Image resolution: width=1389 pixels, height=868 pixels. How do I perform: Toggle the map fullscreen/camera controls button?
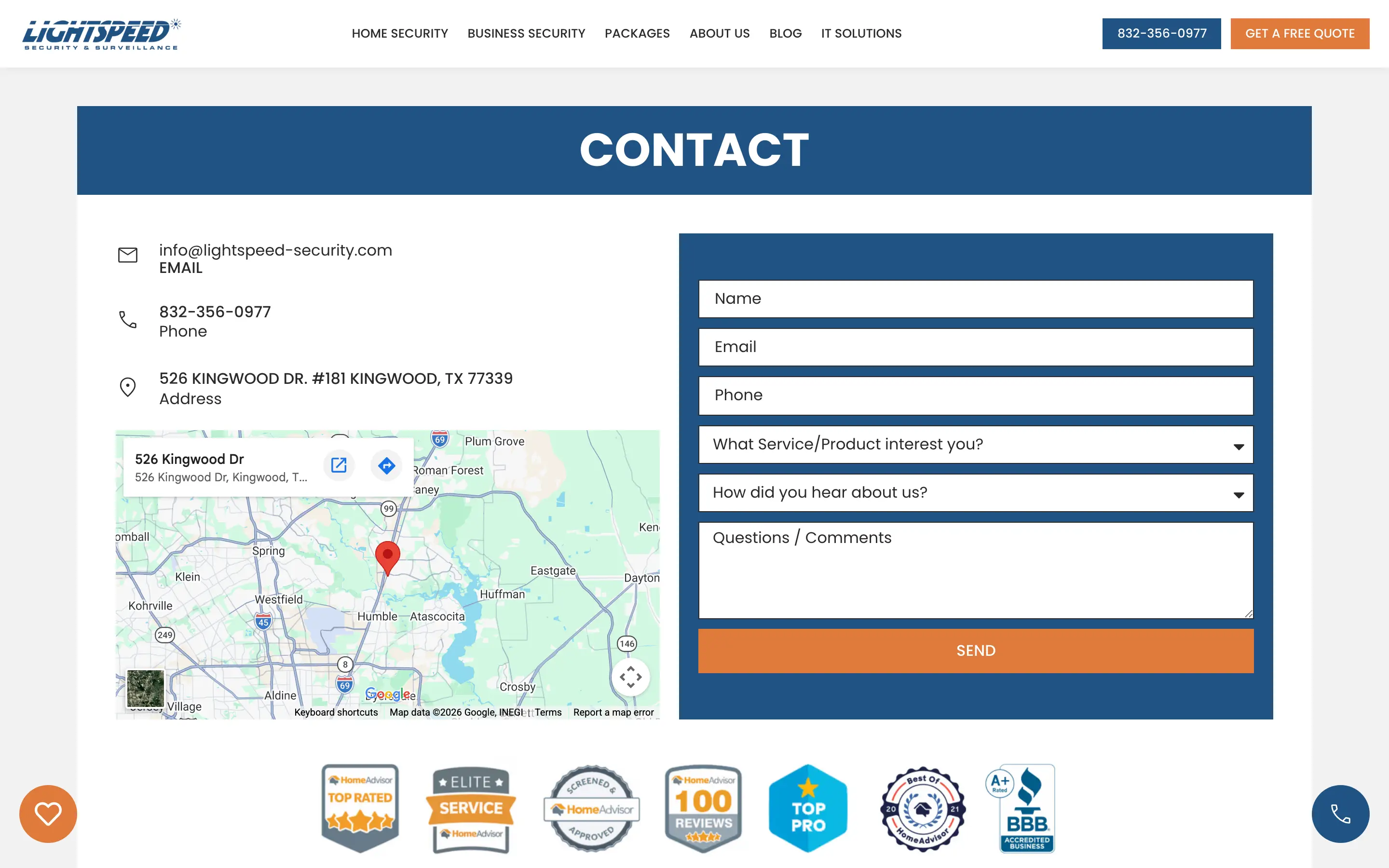click(630, 677)
